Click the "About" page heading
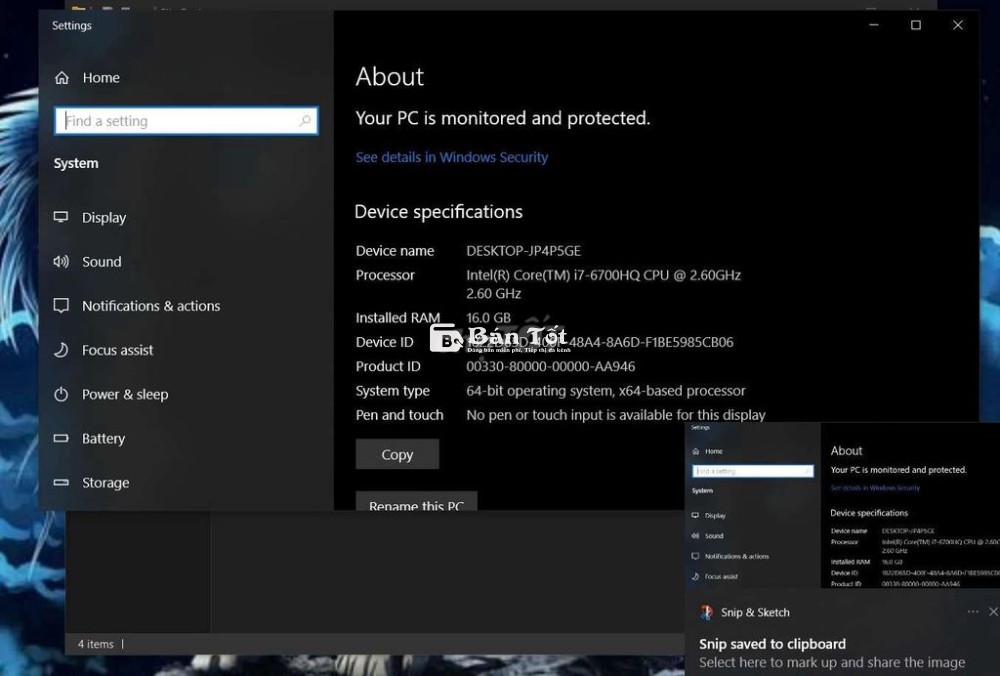The image size is (1000, 676). coord(390,77)
